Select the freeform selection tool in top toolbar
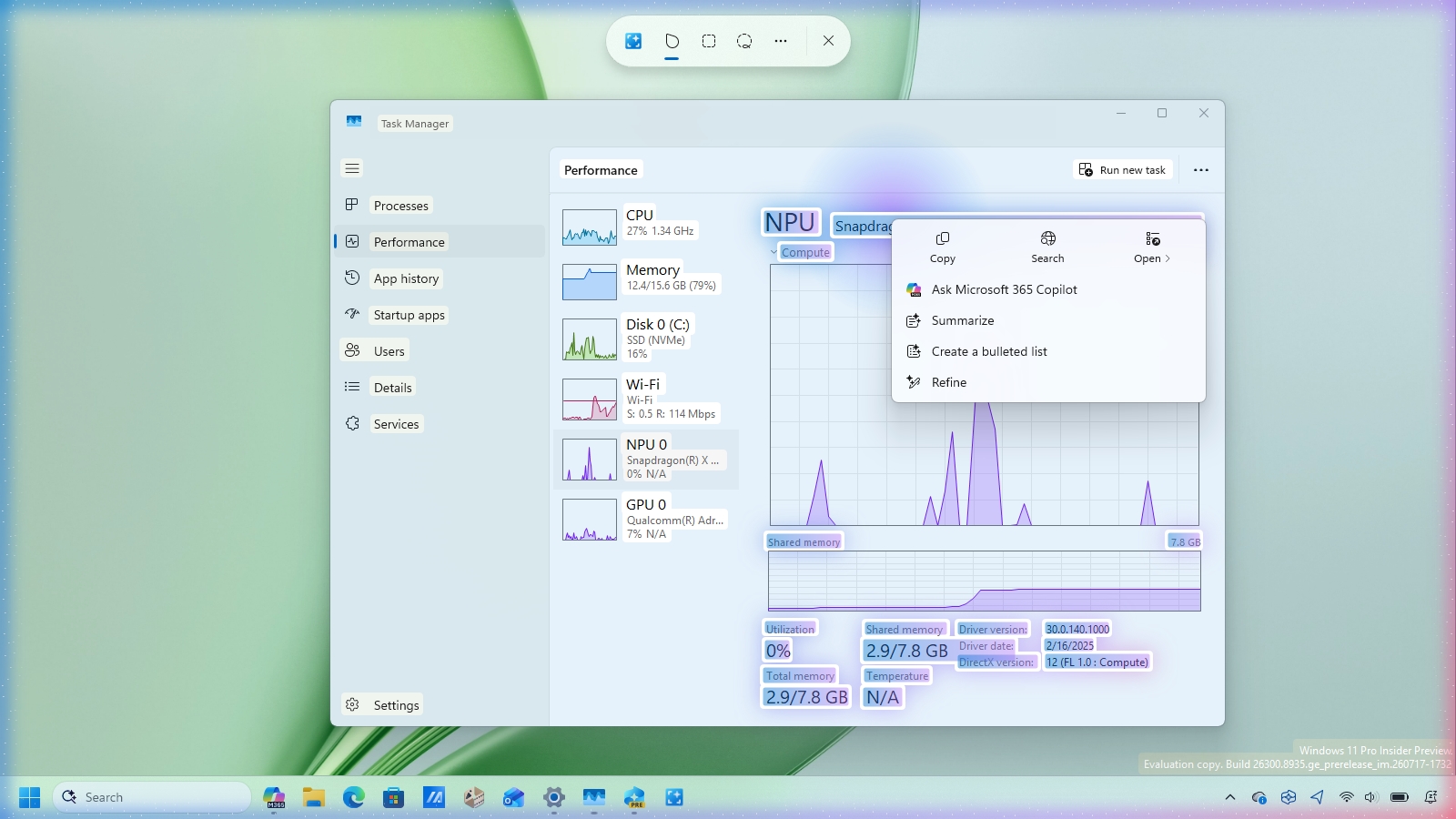This screenshot has height=819, width=1456. click(x=672, y=41)
